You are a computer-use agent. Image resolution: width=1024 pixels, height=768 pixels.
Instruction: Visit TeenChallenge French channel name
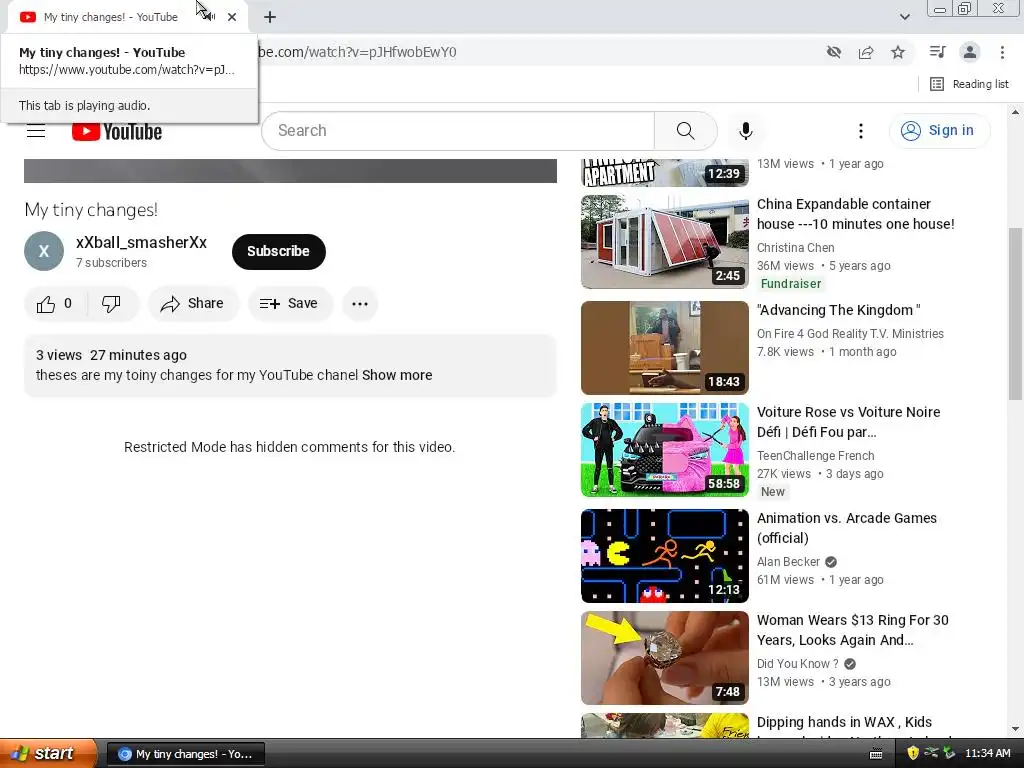[x=815, y=456]
